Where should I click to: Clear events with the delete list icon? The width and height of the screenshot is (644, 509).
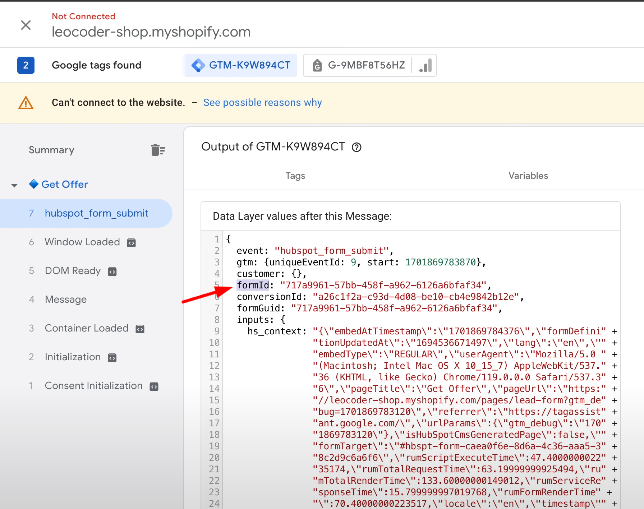click(x=158, y=150)
